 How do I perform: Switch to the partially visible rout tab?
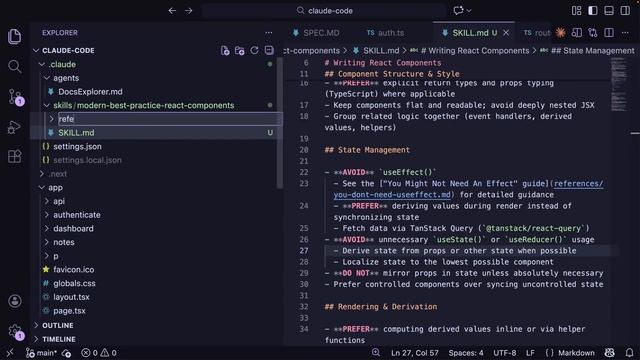click(x=537, y=33)
